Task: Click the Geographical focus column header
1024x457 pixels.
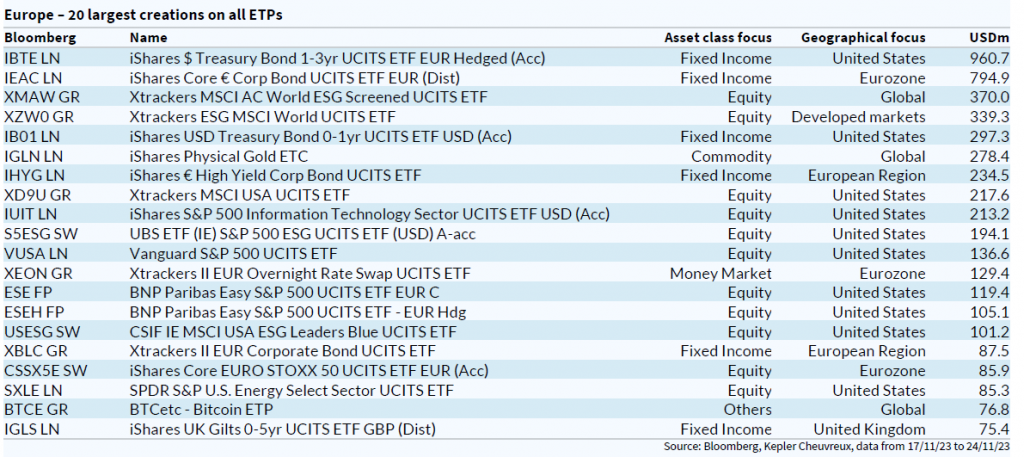Action: click(x=863, y=38)
